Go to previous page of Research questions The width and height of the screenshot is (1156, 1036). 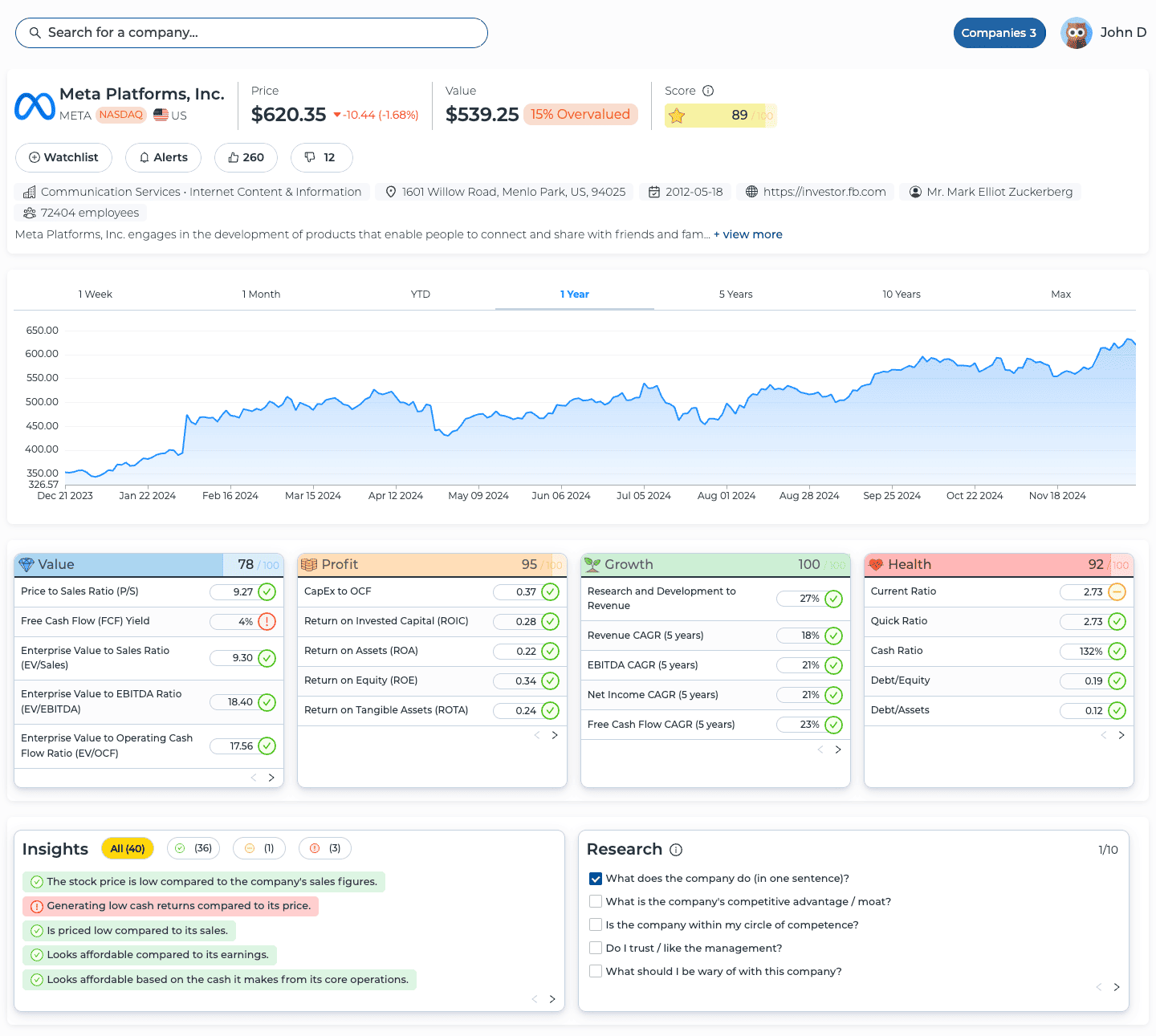tap(1099, 987)
